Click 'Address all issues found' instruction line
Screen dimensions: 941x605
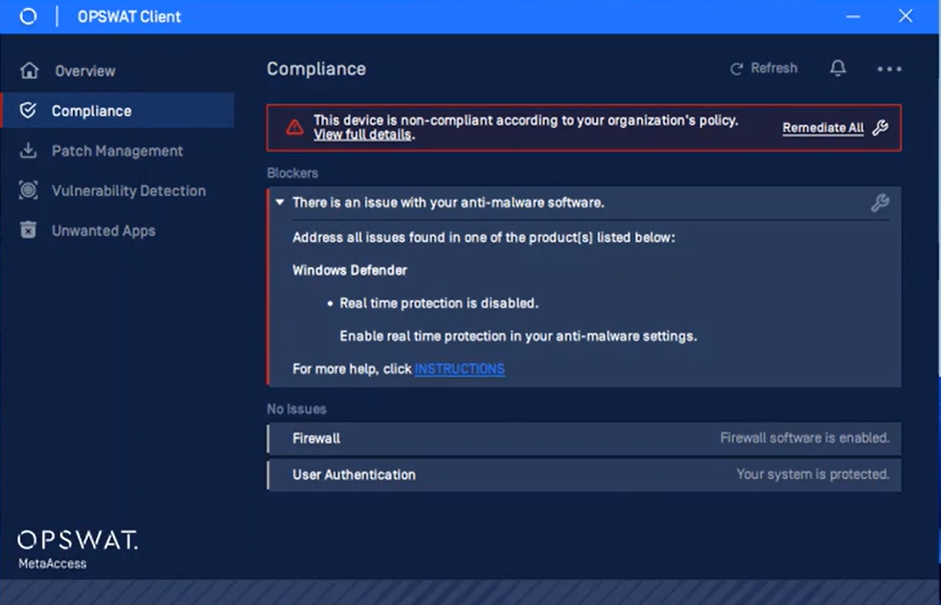(484, 238)
